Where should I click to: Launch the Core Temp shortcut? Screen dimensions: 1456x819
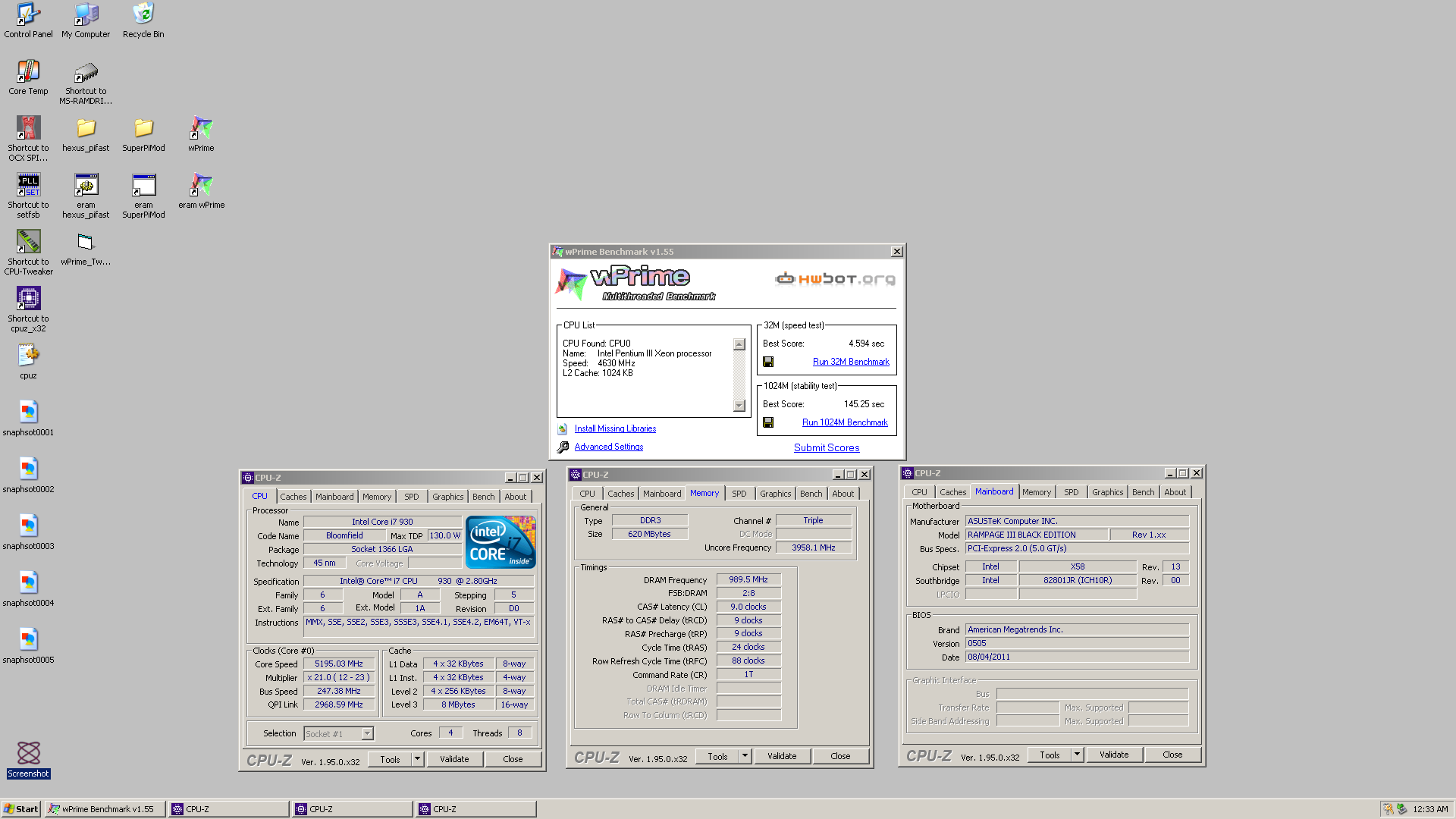(28, 77)
